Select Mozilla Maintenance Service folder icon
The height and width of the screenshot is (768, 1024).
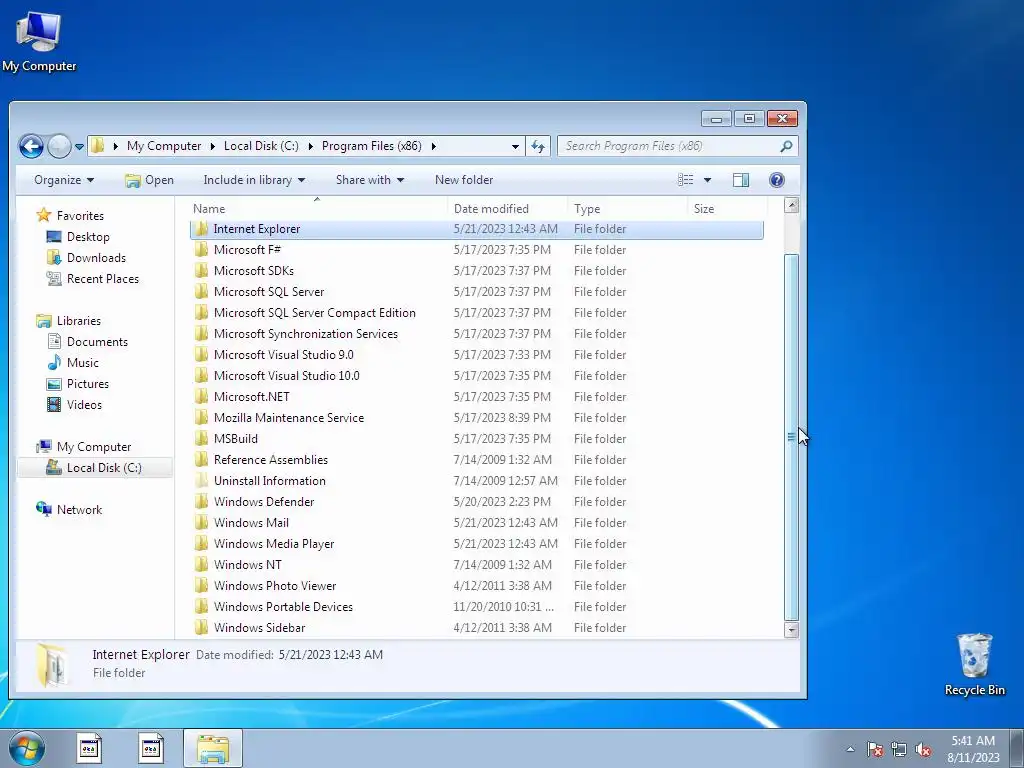point(202,418)
